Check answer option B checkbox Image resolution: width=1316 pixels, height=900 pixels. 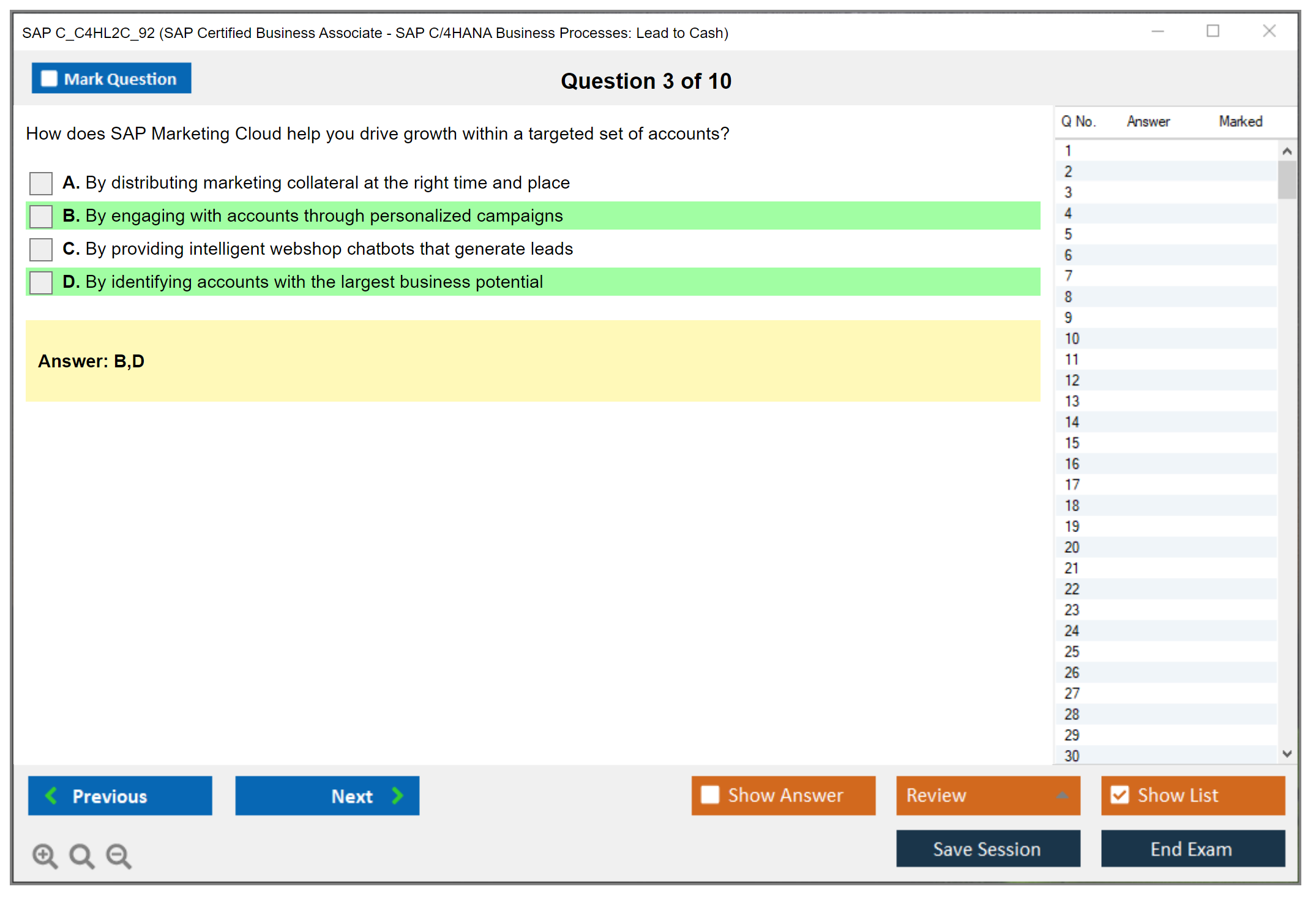41,216
